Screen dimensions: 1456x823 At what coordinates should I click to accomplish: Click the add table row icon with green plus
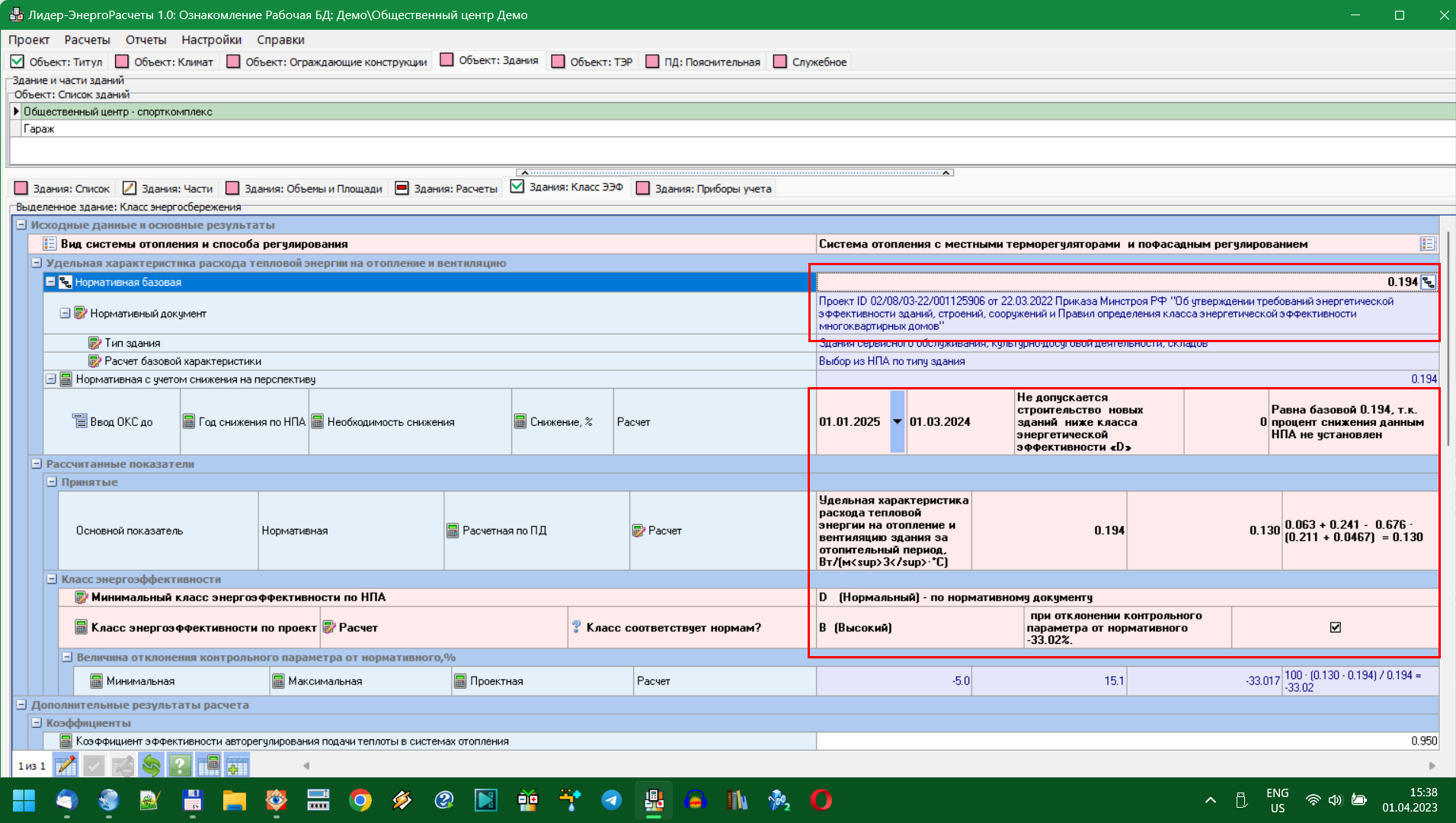[237, 765]
